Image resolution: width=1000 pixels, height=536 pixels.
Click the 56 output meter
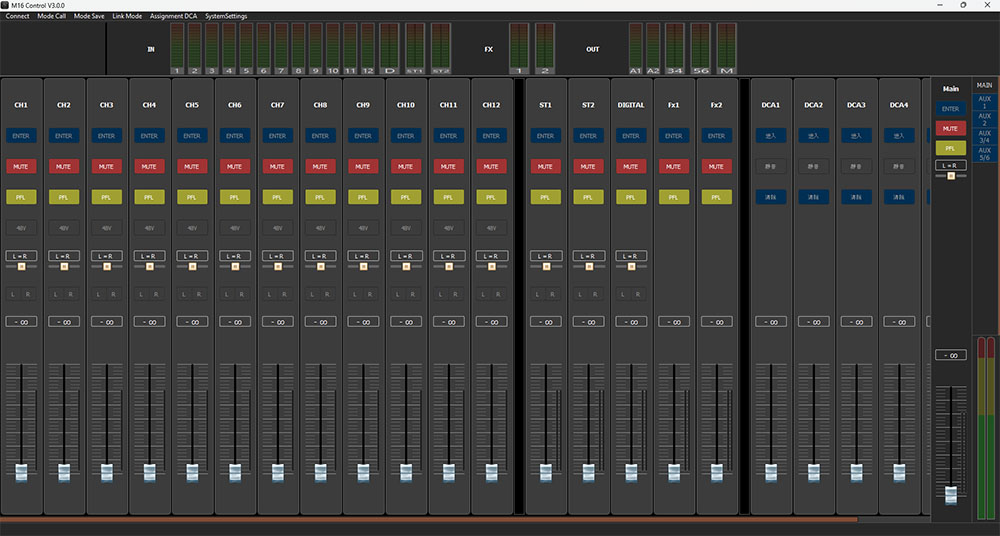(700, 48)
